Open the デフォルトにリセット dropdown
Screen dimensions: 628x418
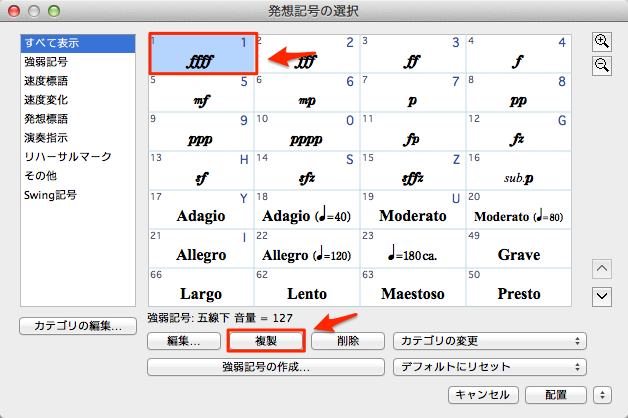490,367
